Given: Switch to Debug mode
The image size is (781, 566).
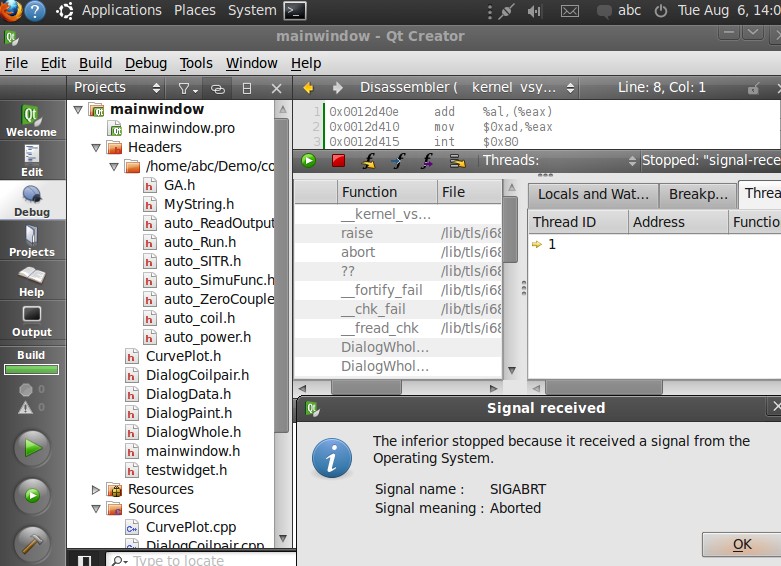Looking at the screenshot, I should (32, 200).
